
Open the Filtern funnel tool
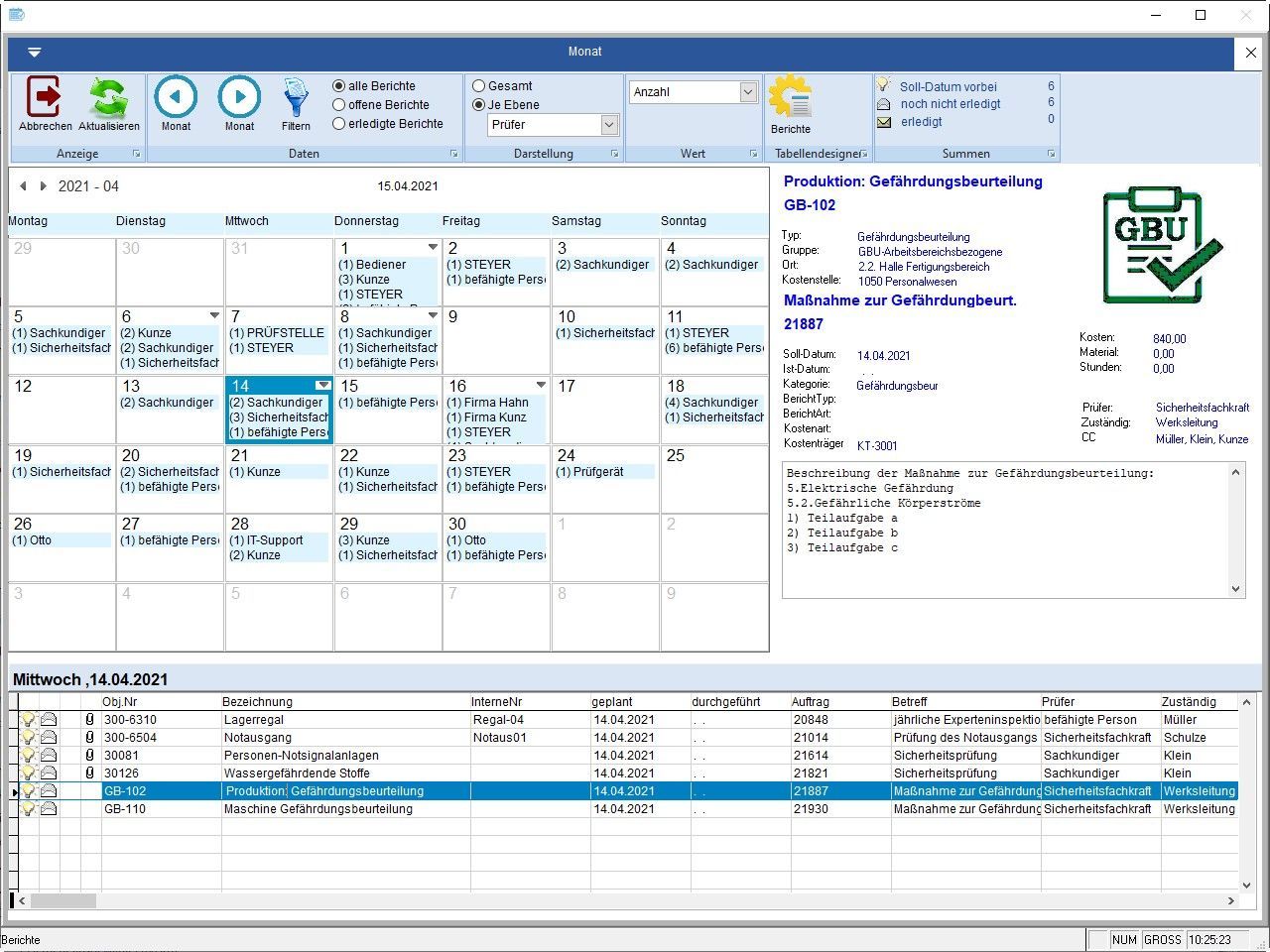pos(296,97)
